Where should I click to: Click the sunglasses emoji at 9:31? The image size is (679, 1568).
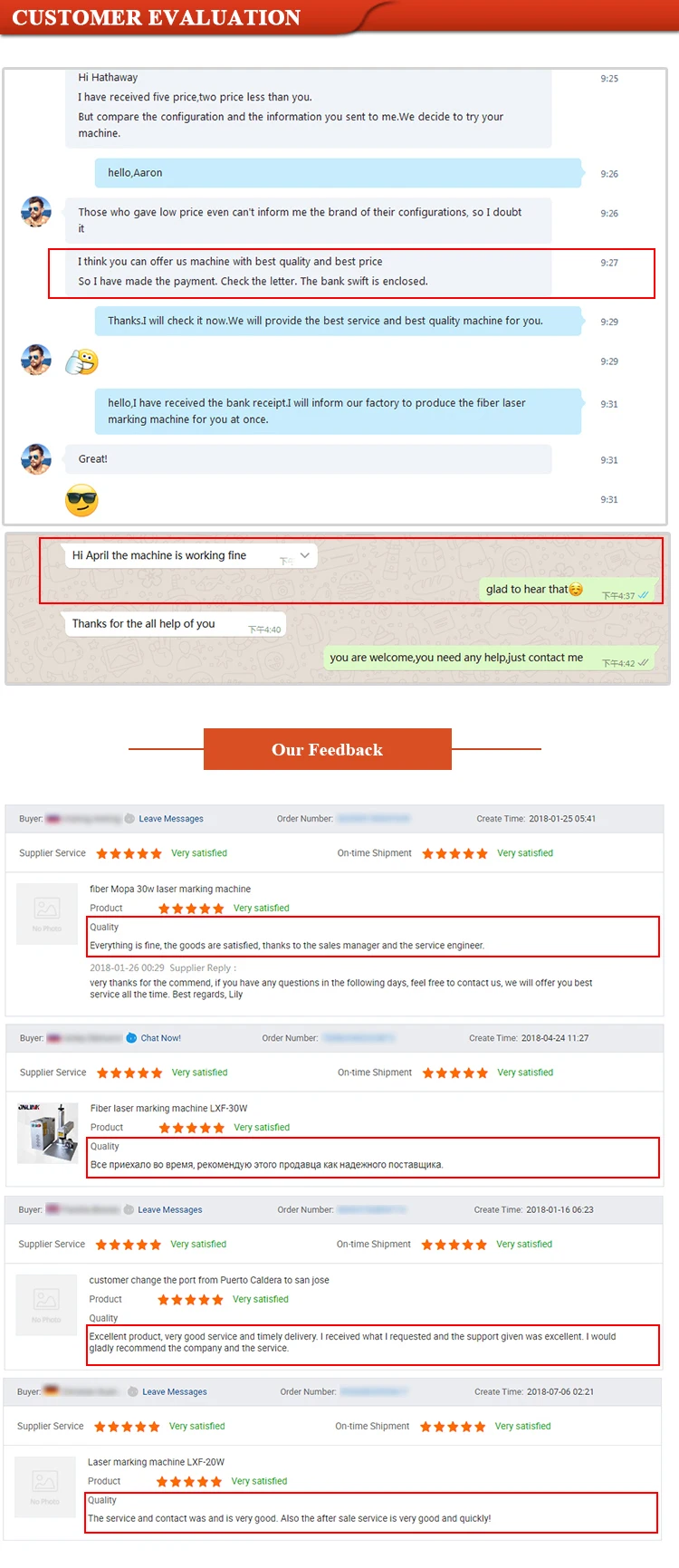(81, 500)
